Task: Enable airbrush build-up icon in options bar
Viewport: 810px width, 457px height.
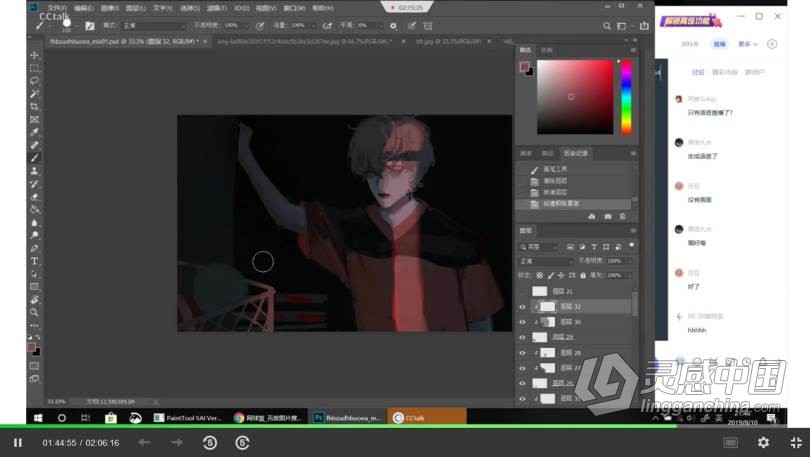Action: pyautogui.click(x=327, y=26)
